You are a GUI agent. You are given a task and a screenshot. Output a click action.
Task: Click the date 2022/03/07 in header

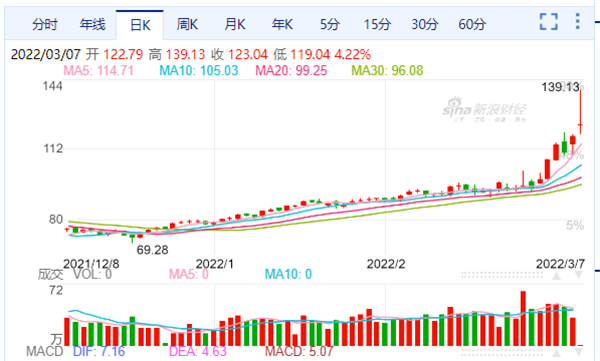[x=46, y=54]
